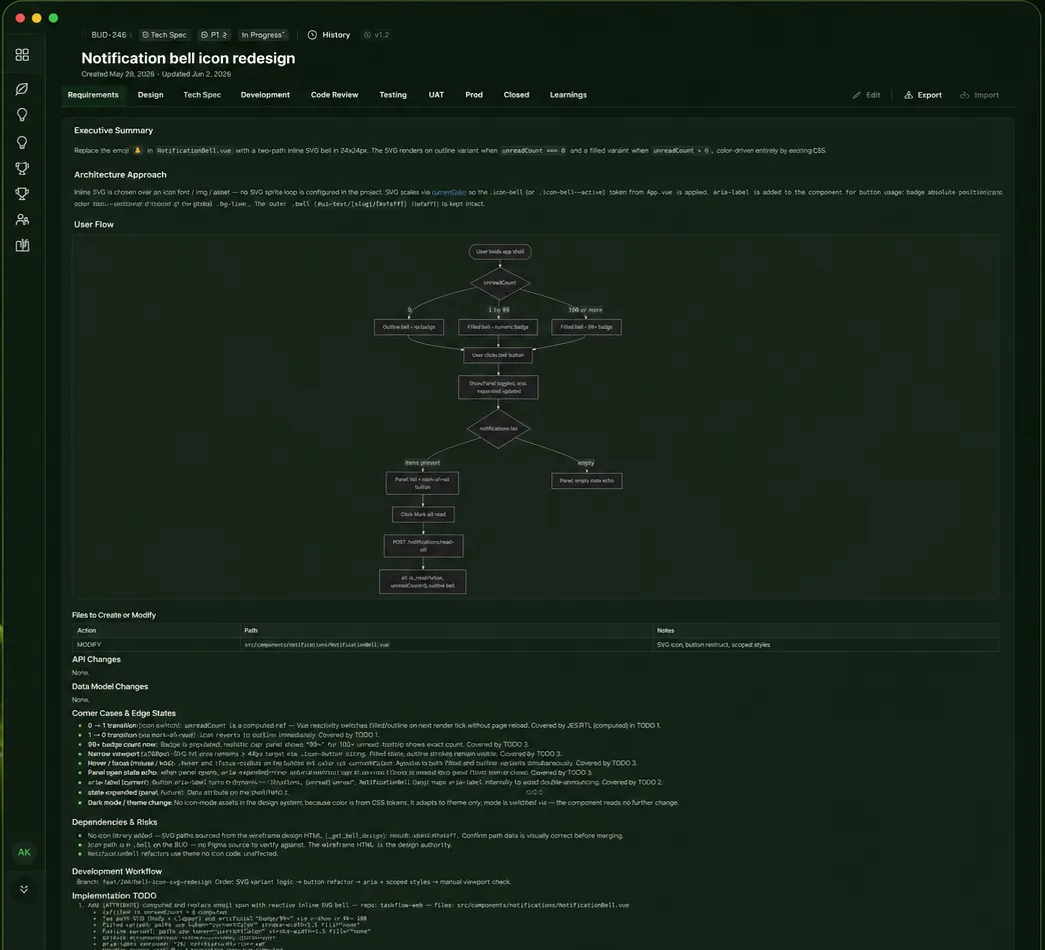Click the 'POST /notifications/read-all' flowchart node

[x=423, y=546]
